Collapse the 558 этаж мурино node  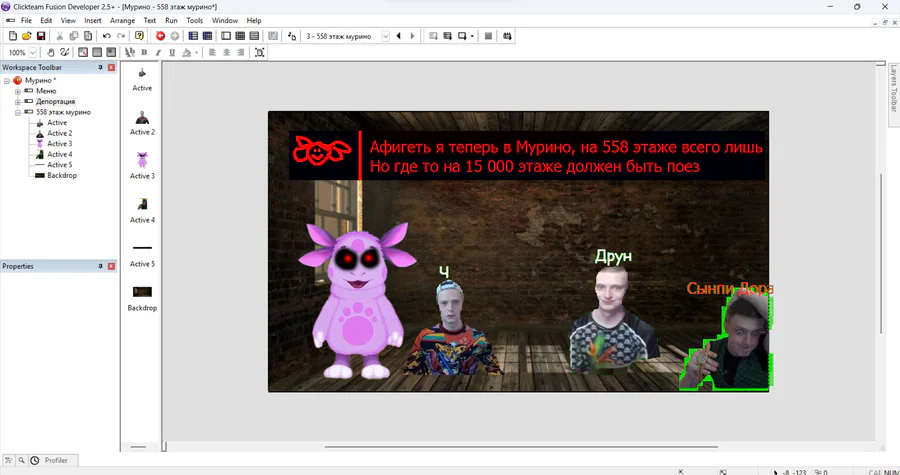tap(18, 112)
